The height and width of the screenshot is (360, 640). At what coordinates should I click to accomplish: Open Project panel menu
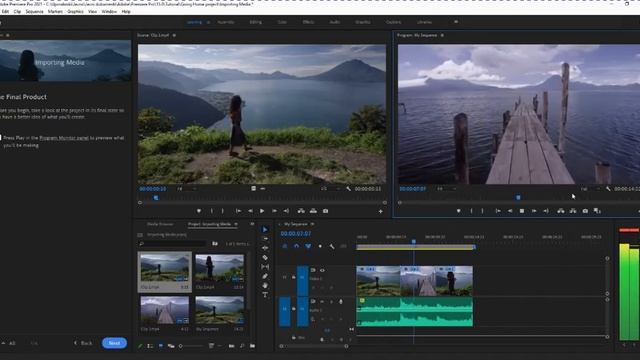[x=236, y=224]
